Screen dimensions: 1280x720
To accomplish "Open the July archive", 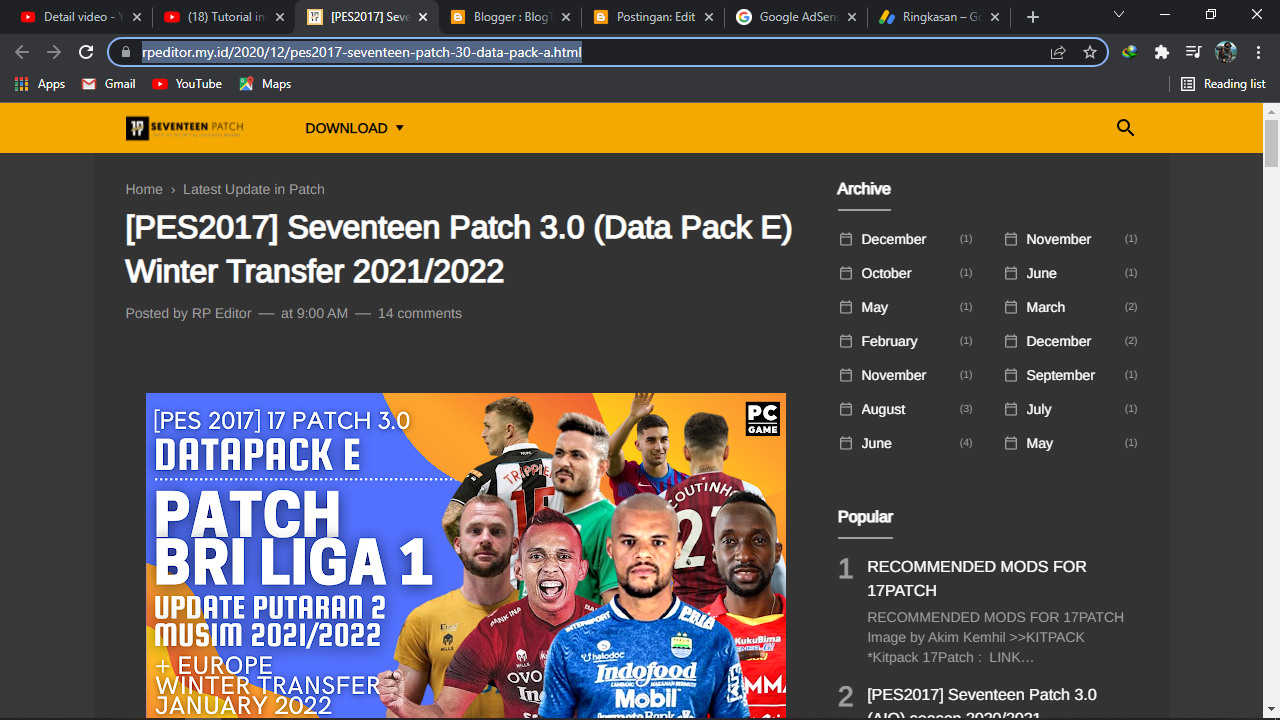I will click(1039, 409).
